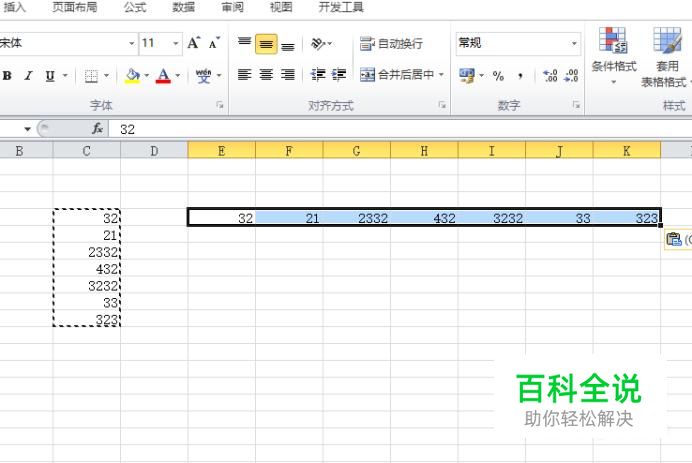This screenshot has width=692, height=463.
Task: Switch to 插入 tab
Action: click(x=14, y=7)
